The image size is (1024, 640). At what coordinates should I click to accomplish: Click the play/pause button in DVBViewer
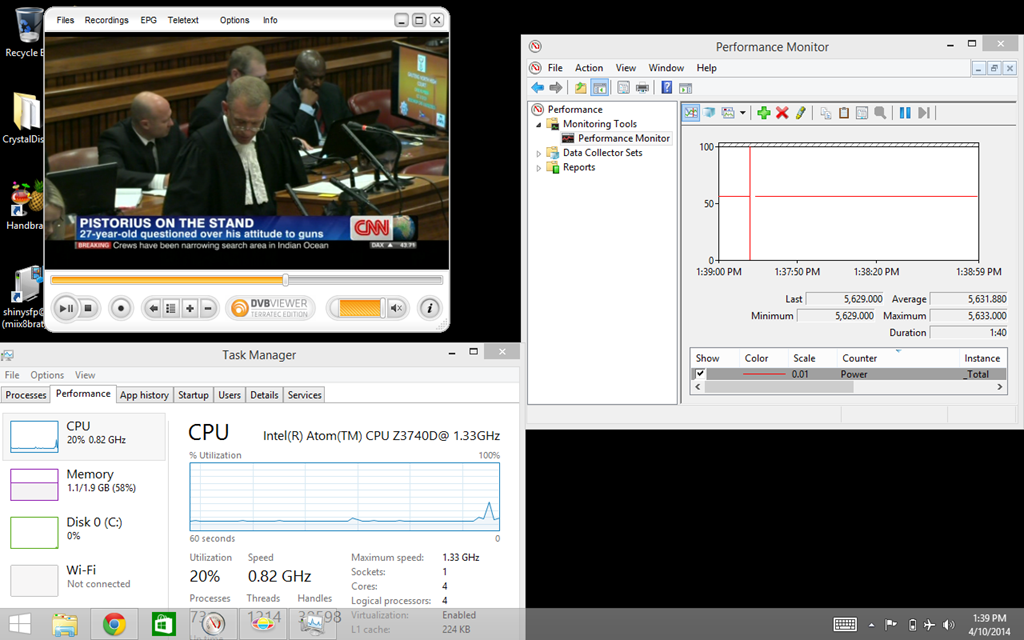(66, 308)
